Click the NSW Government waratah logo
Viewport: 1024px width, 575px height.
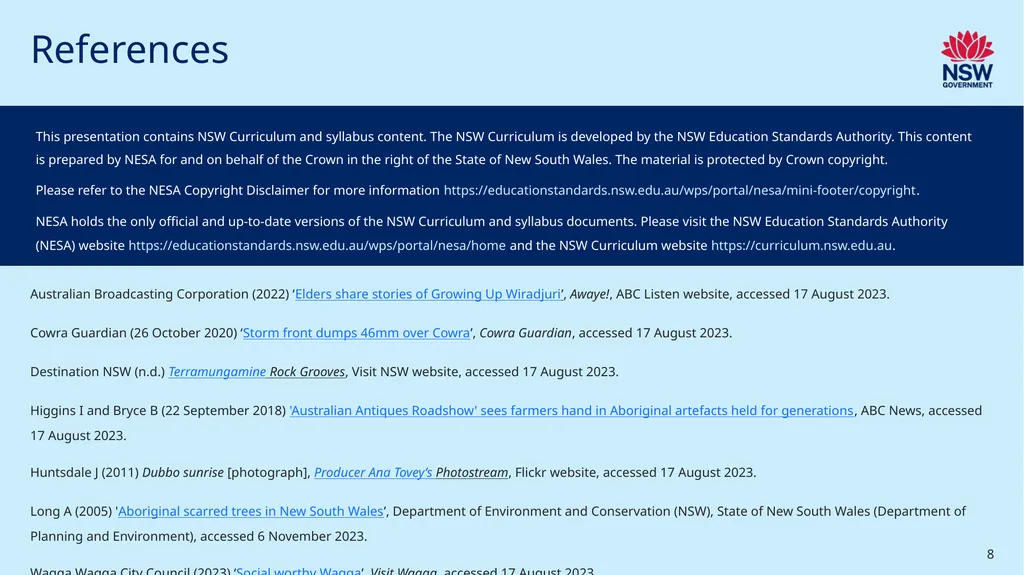[x=967, y=59]
